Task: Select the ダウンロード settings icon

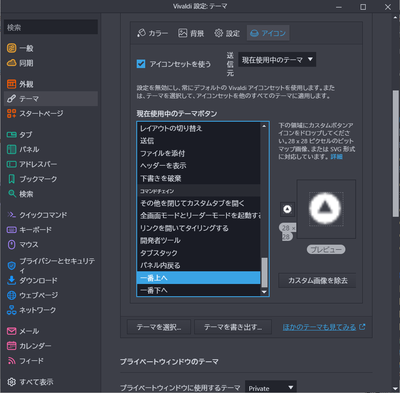Action: click(x=11, y=280)
